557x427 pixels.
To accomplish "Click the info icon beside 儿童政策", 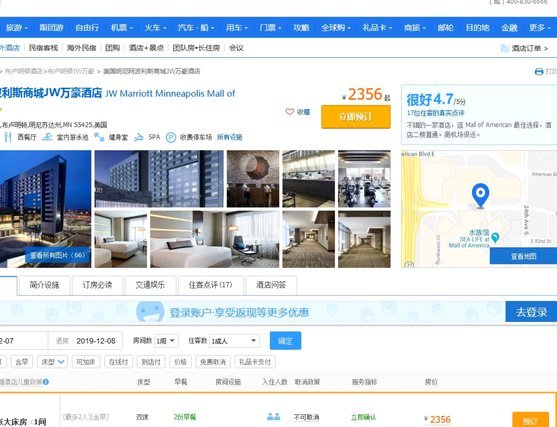I will click(x=45, y=382).
